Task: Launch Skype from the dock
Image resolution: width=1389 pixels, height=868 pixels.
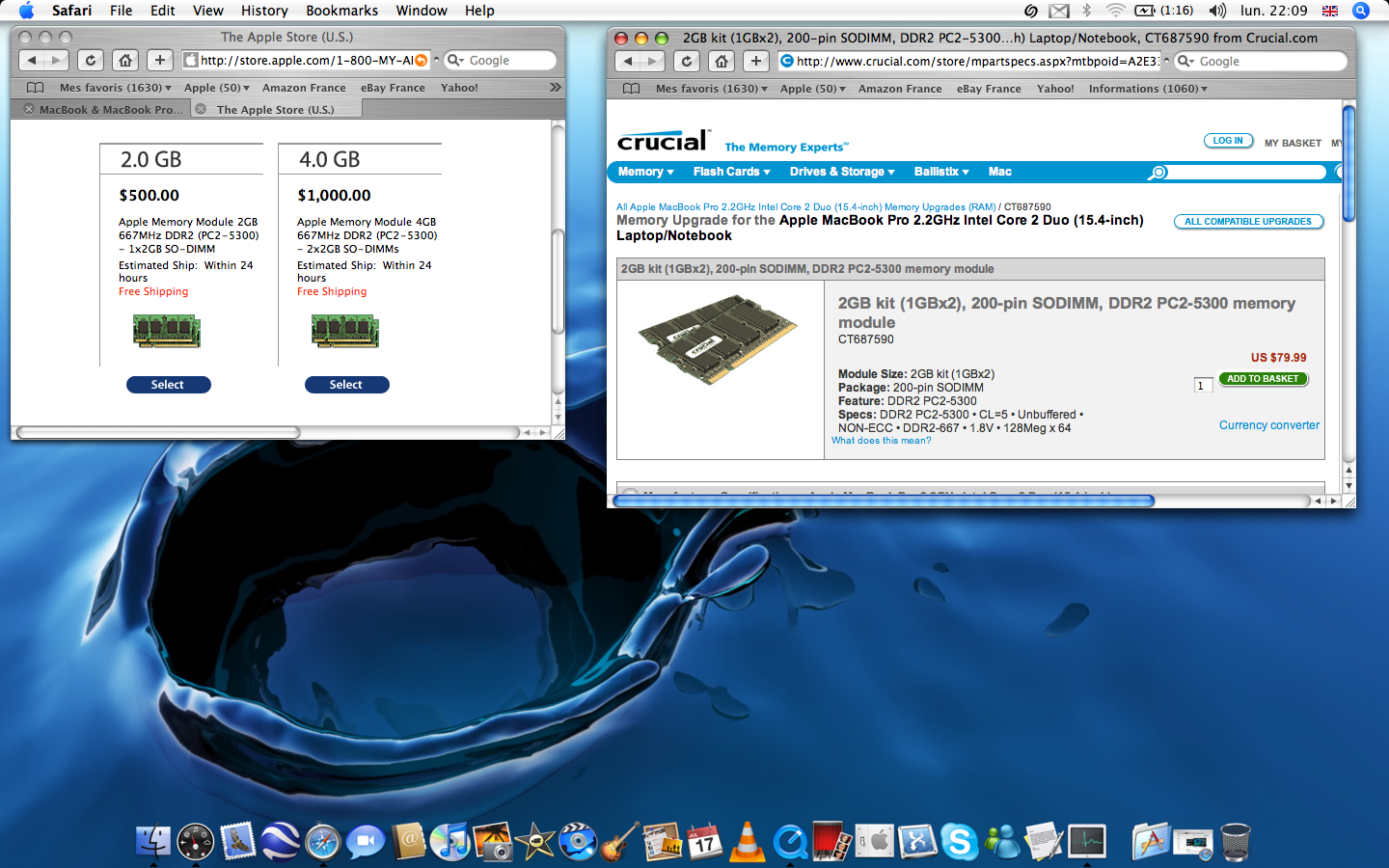Action: click(960, 841)
